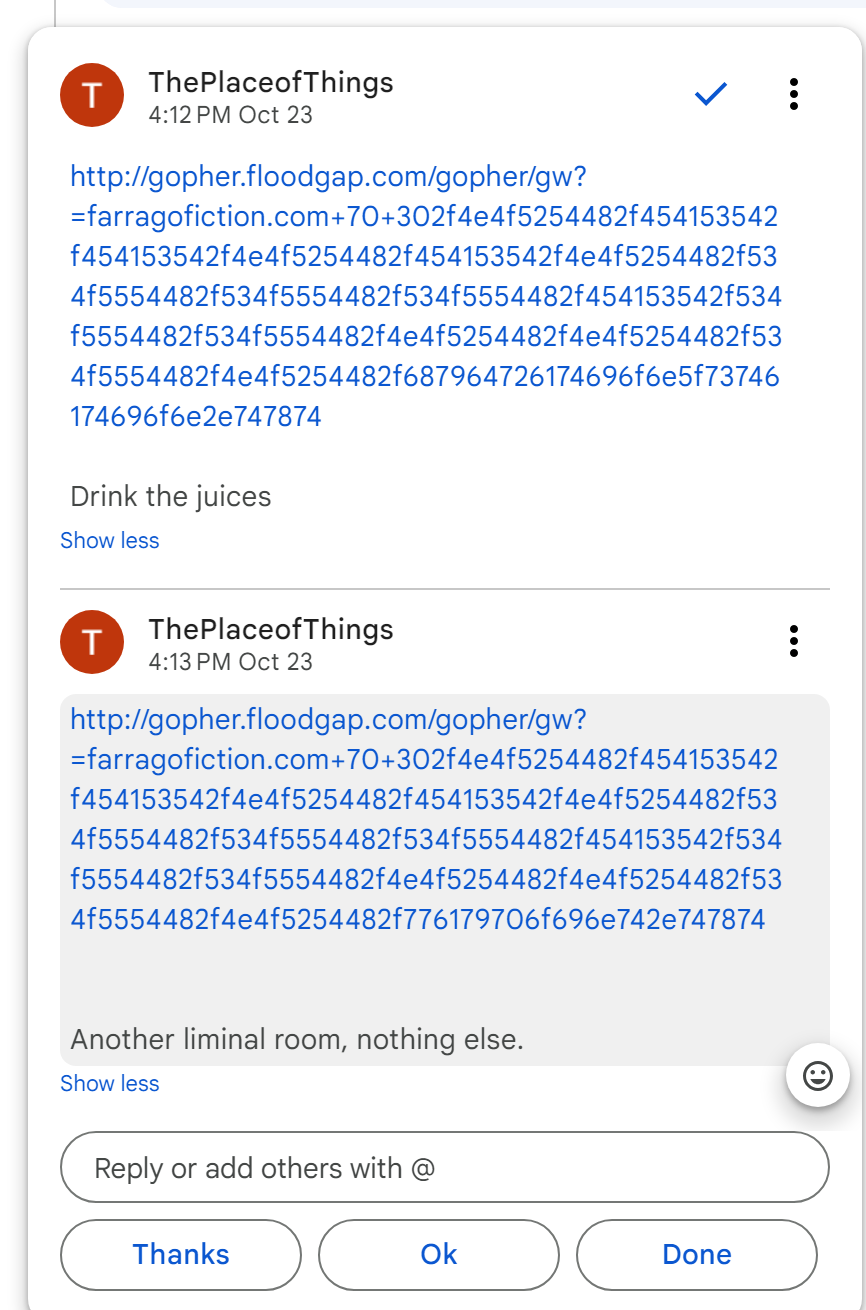This screenshot has width=866, height=1310.
Task: Click the author name on the first comment
Action: [271, 82]
